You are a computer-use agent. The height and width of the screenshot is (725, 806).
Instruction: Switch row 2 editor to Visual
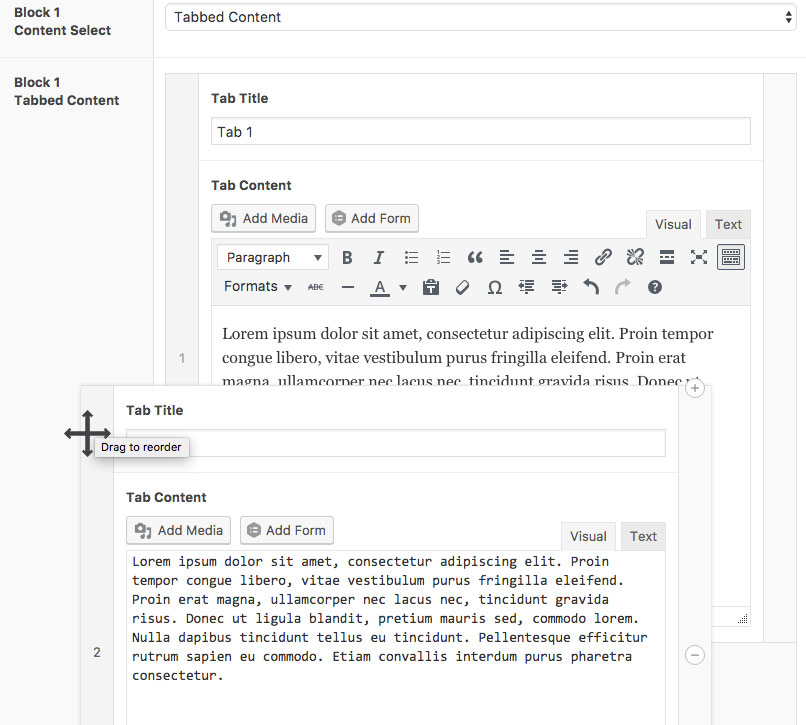tap(588, 537)
